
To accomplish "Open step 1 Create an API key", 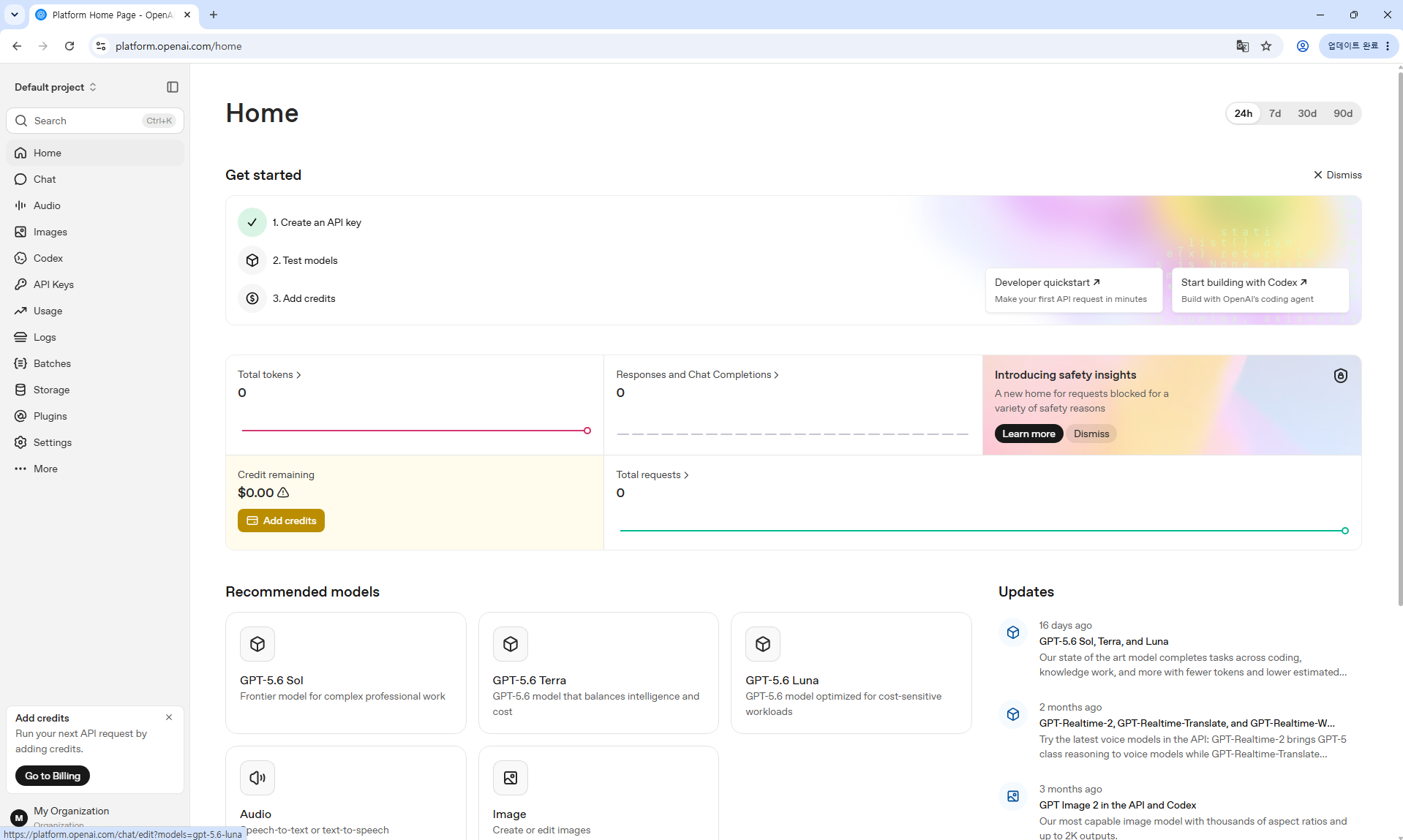I will coord(300,222).
